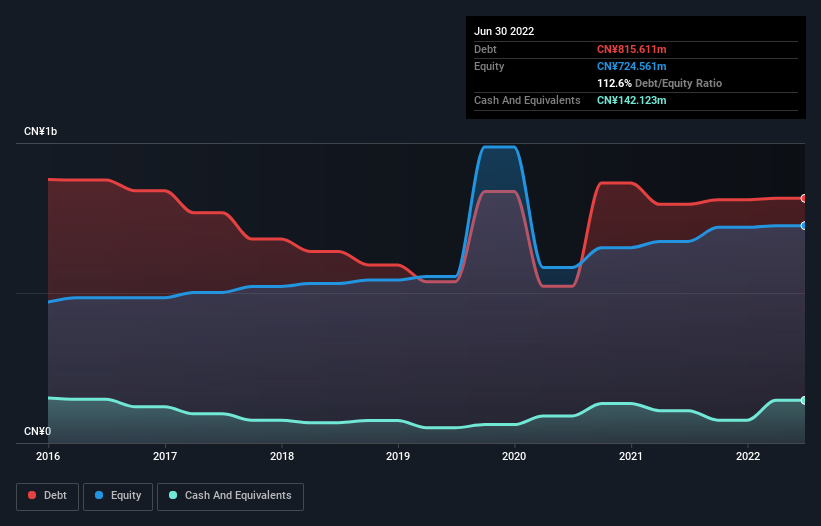Click the Equity label in tooltip
The image size is (821, 526).
pyautogui.click(x=489, y=66)
